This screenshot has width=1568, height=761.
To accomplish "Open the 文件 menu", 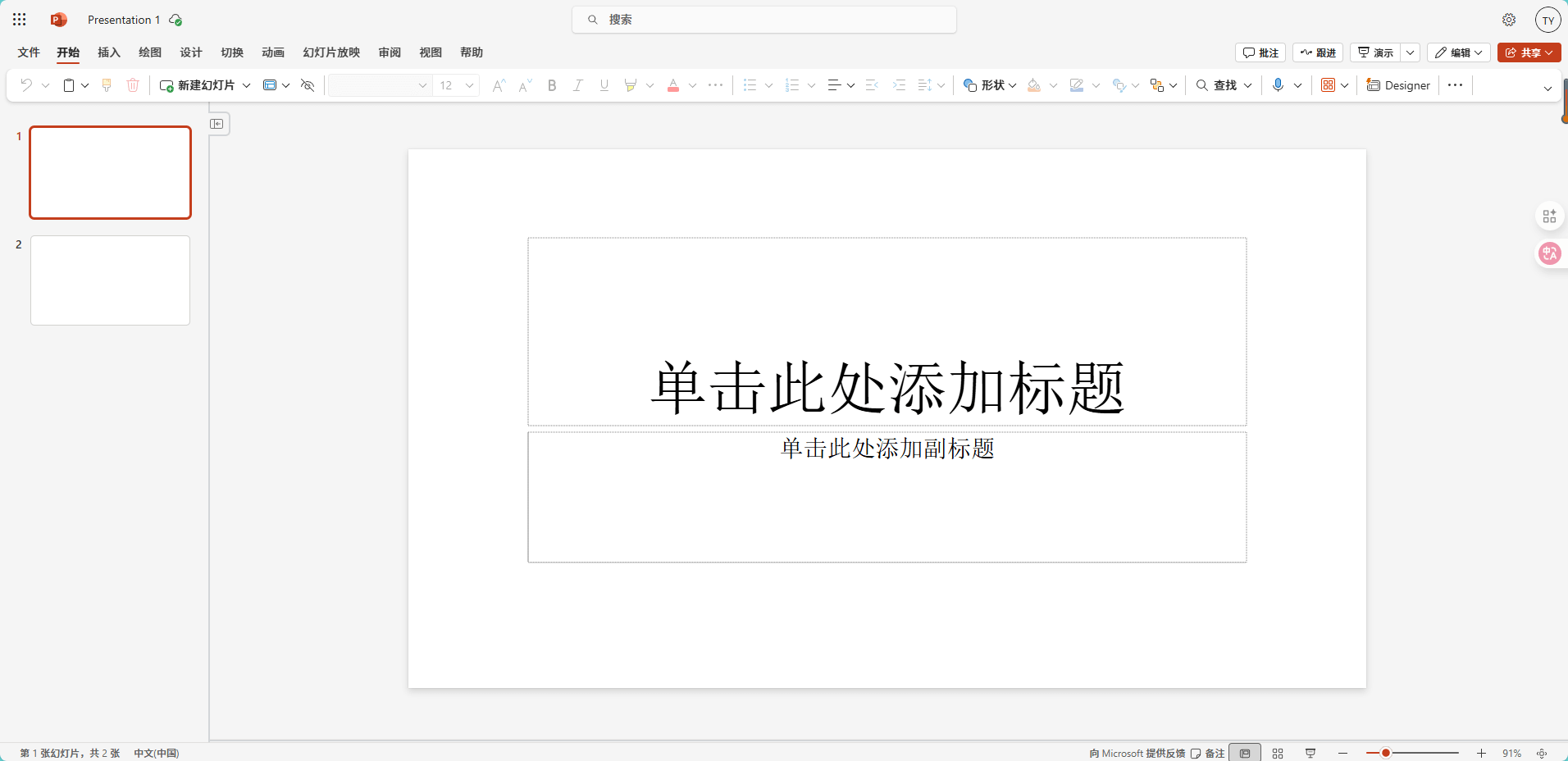I will pyautogui.click(x=27, y=52).
